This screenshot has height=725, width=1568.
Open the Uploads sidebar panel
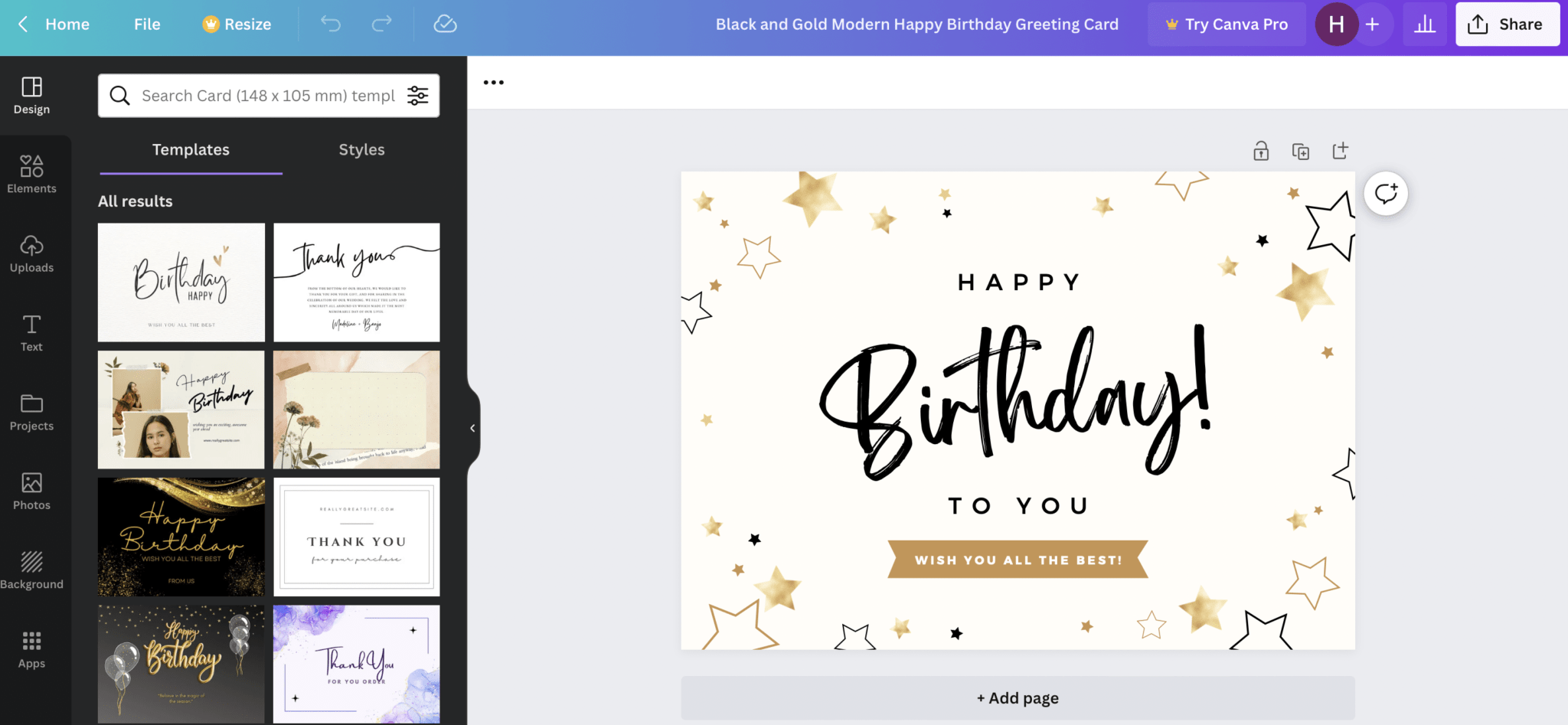[31, 254]
